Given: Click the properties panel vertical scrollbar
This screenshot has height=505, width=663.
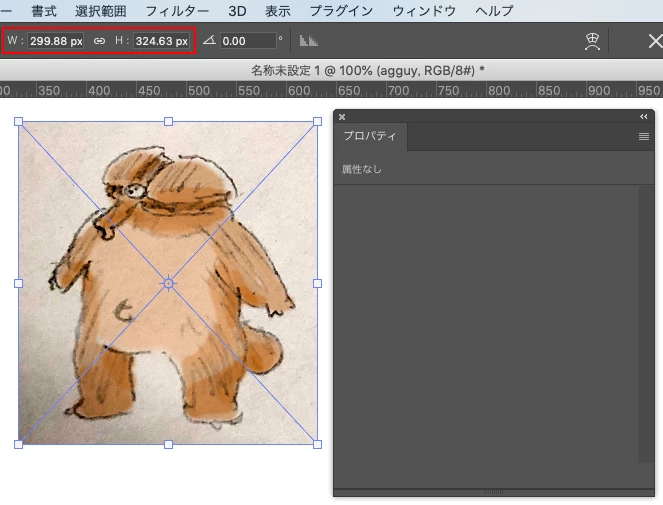Looking at the screenshot, I should click(x=646, y=325).
